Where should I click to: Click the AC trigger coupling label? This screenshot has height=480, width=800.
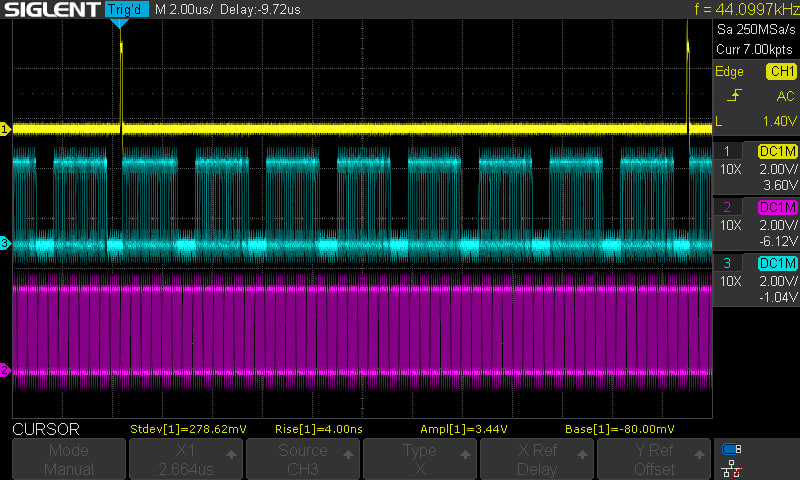pos(785,96)
